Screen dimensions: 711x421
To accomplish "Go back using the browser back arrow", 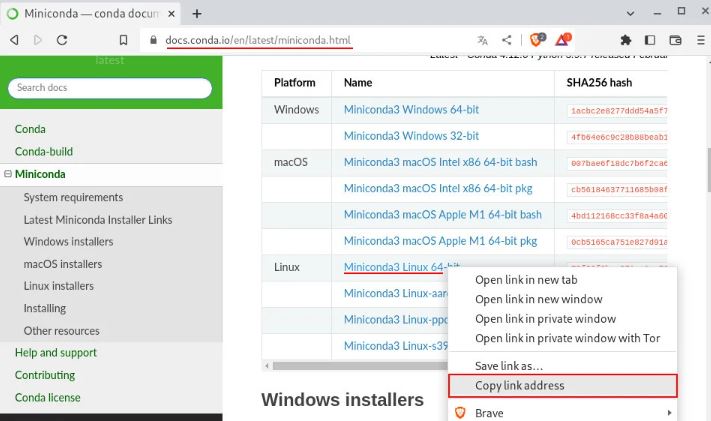I will point(15,40).
